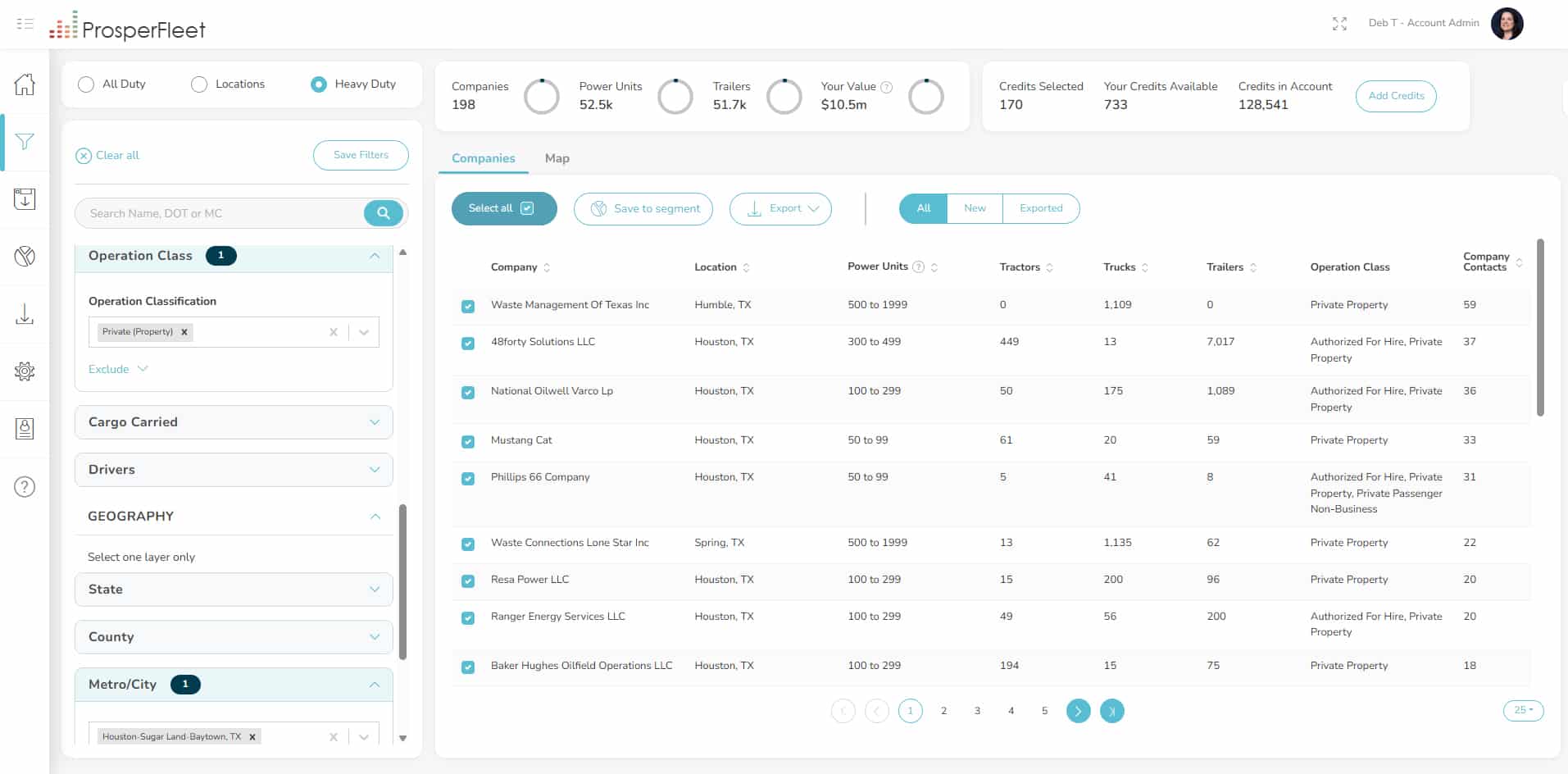Viewport: 1568px width, 774px height.
Task: Uncheck Mustang Cat row checkbox
Action: (468, 442)
